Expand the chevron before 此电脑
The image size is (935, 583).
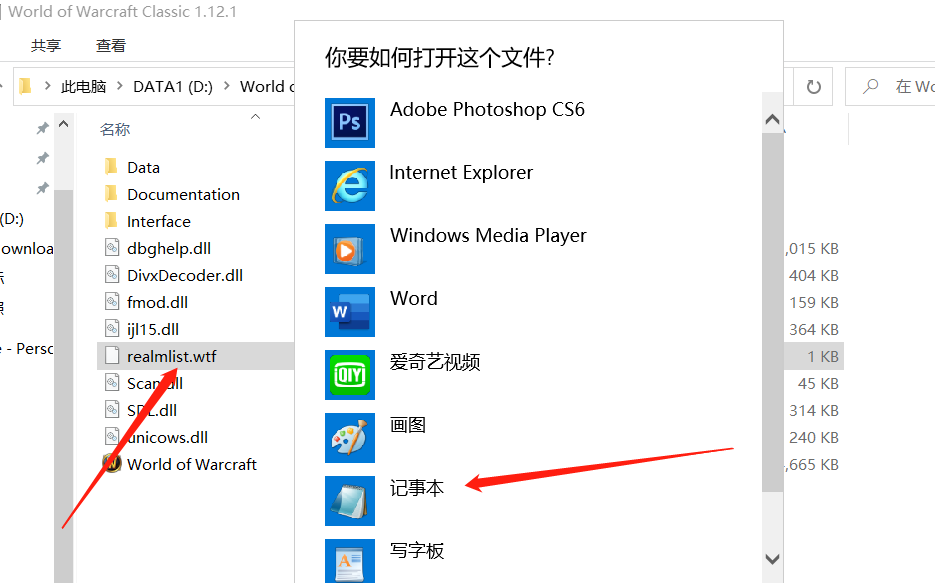pos(47,86)
